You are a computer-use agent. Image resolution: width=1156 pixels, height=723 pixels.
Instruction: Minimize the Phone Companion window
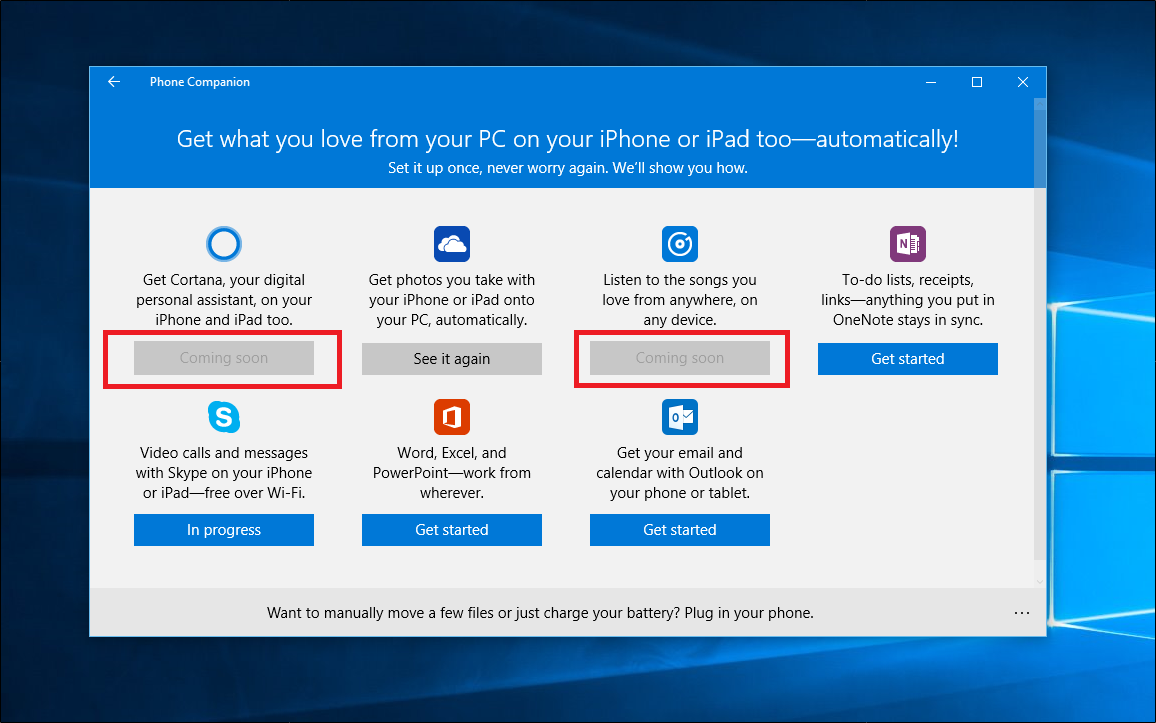click(931, 82)
